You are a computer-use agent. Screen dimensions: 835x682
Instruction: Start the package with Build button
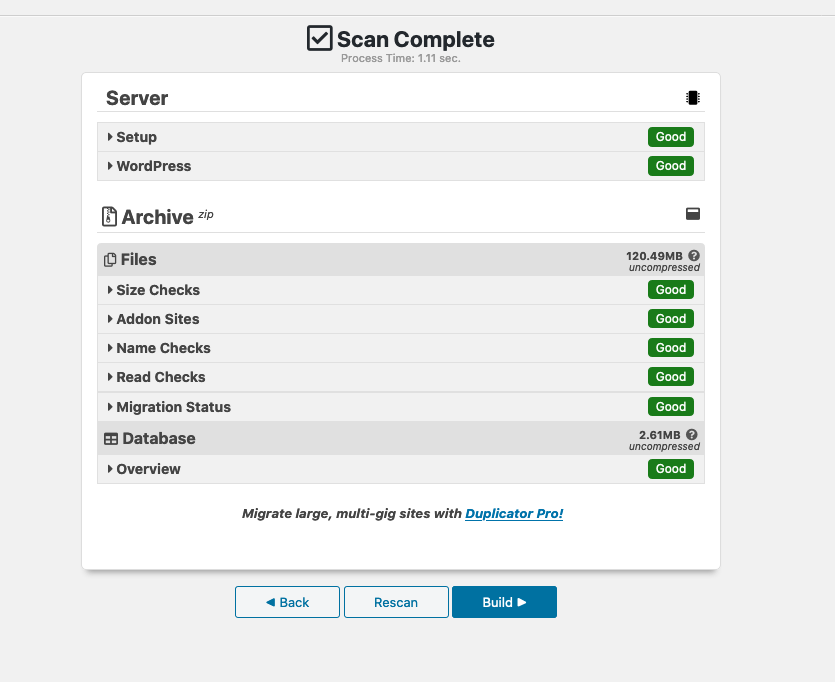tap(504, 602)
